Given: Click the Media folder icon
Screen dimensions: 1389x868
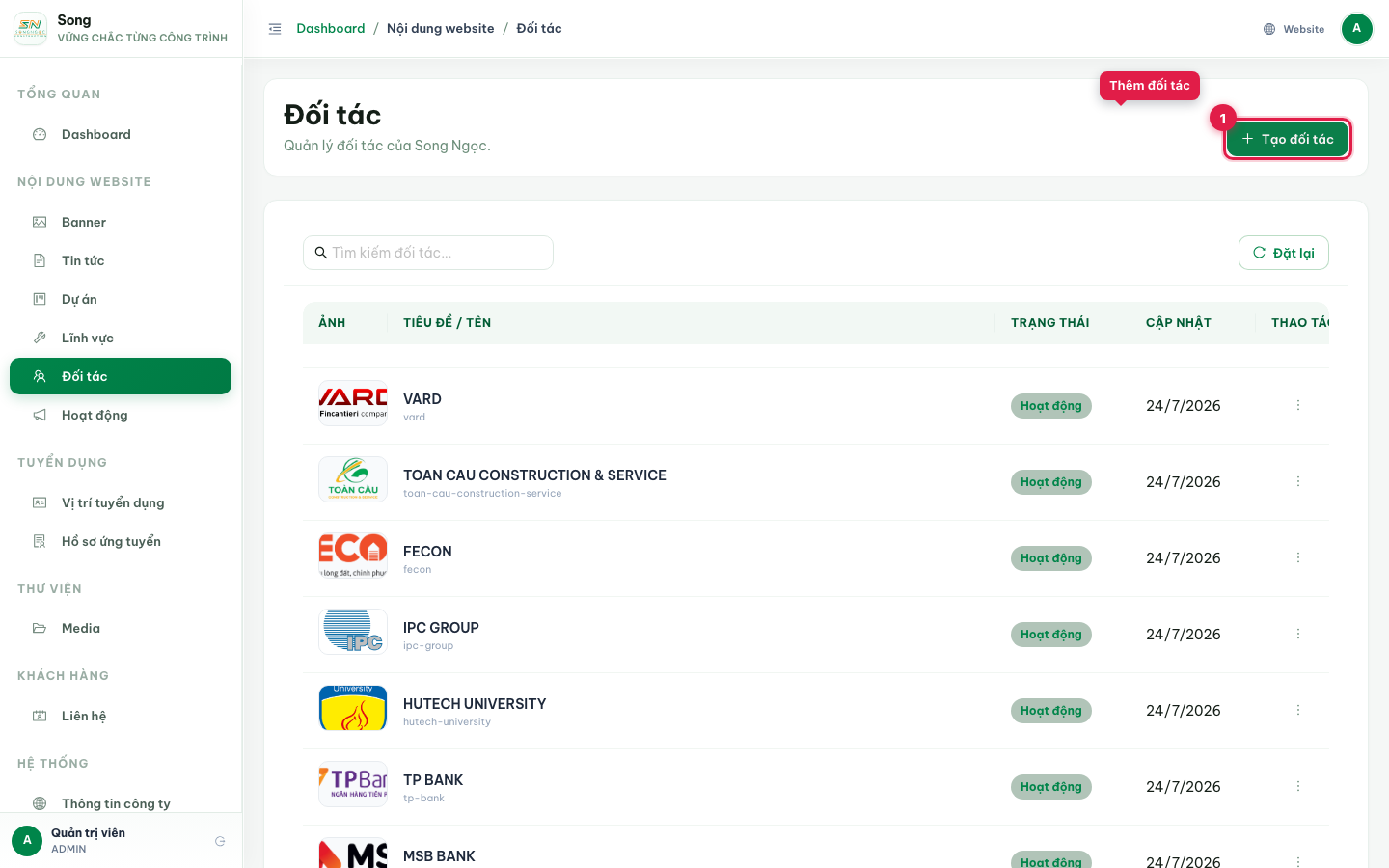Looking at the screenshot, I should [40, 628].
